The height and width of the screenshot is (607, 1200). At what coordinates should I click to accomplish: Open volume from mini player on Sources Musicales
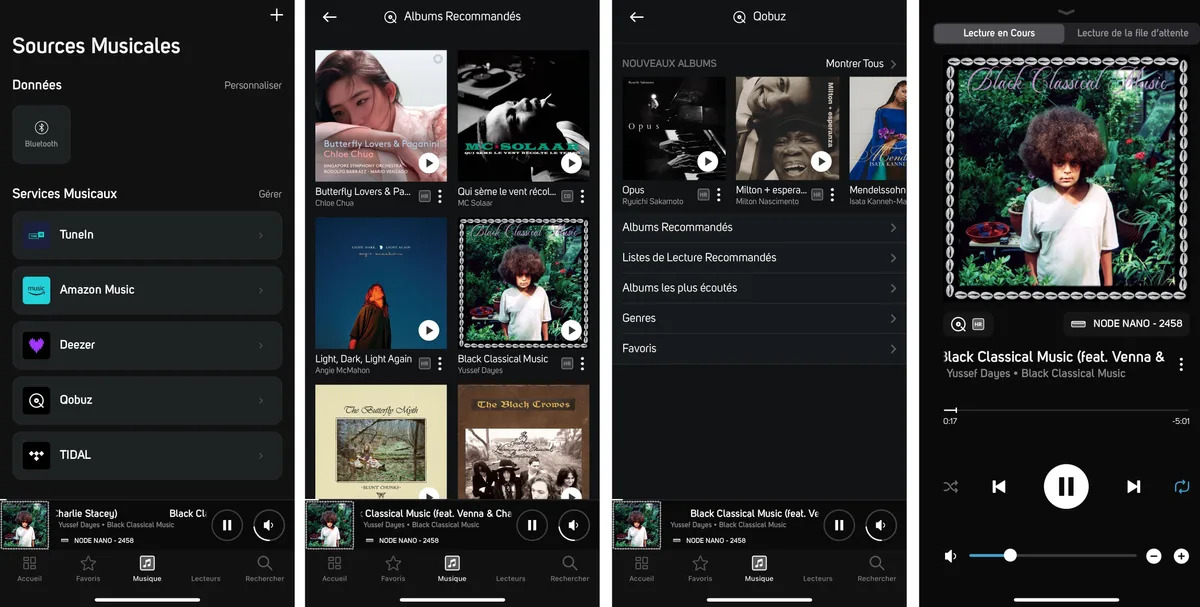pyautogui.click(x=268, y=525)
